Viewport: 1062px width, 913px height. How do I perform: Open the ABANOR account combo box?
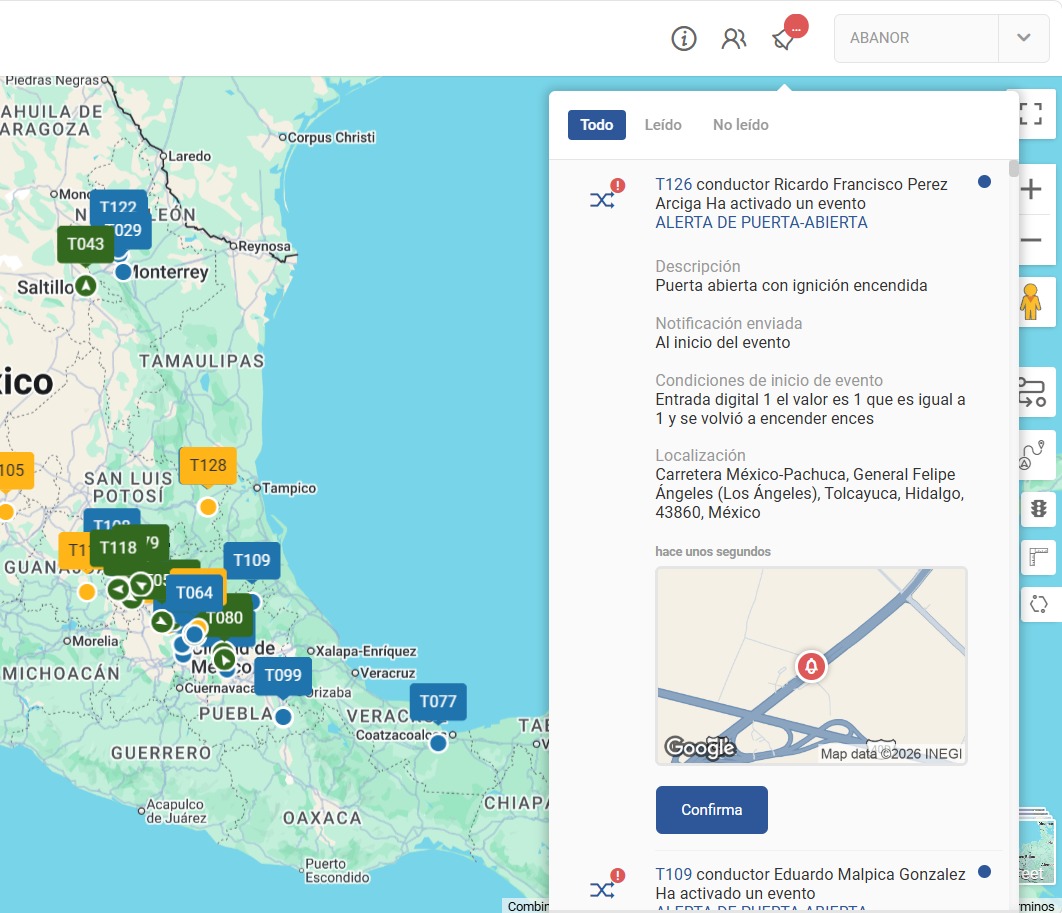941,38
